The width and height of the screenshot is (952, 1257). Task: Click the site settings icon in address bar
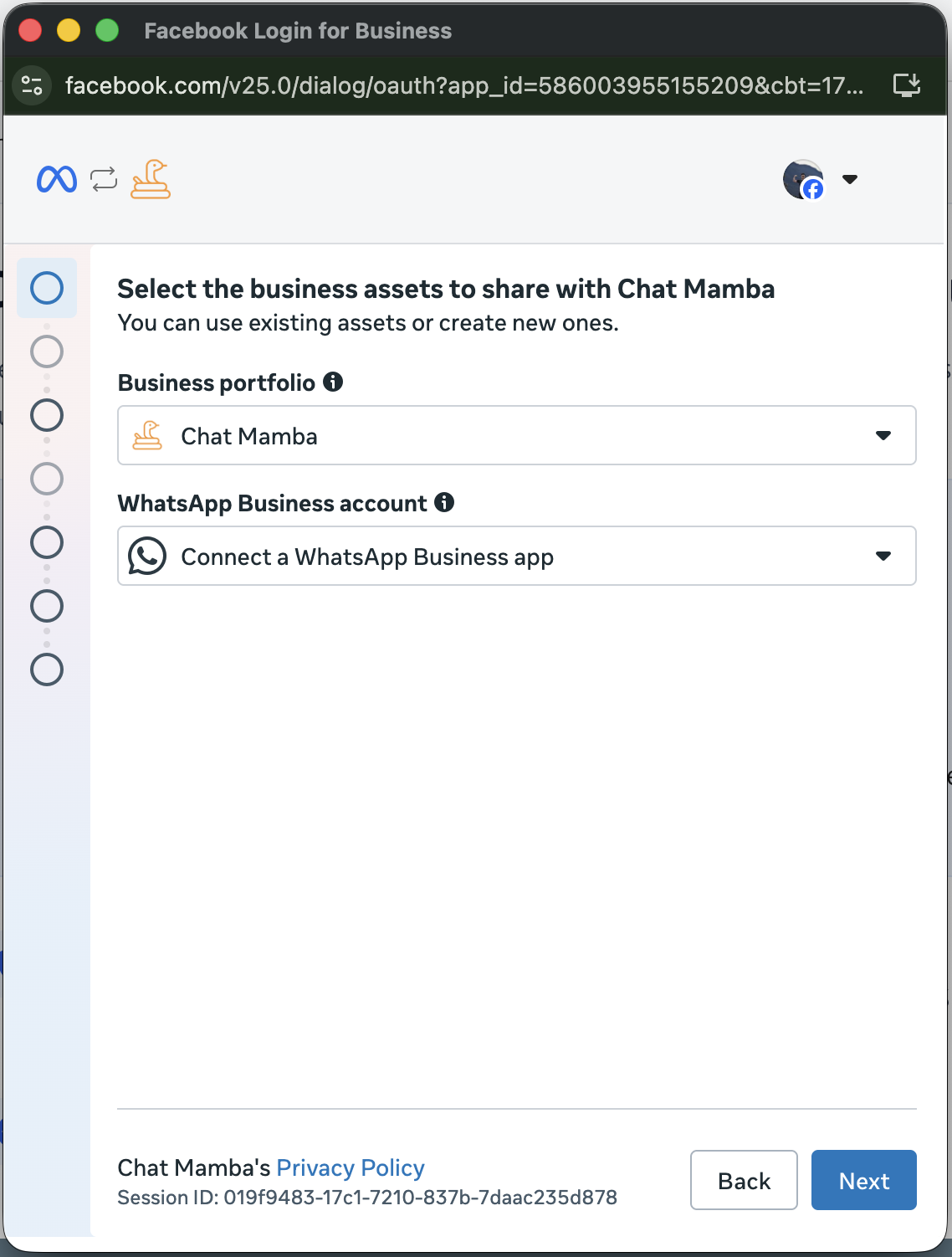point(32,85)
